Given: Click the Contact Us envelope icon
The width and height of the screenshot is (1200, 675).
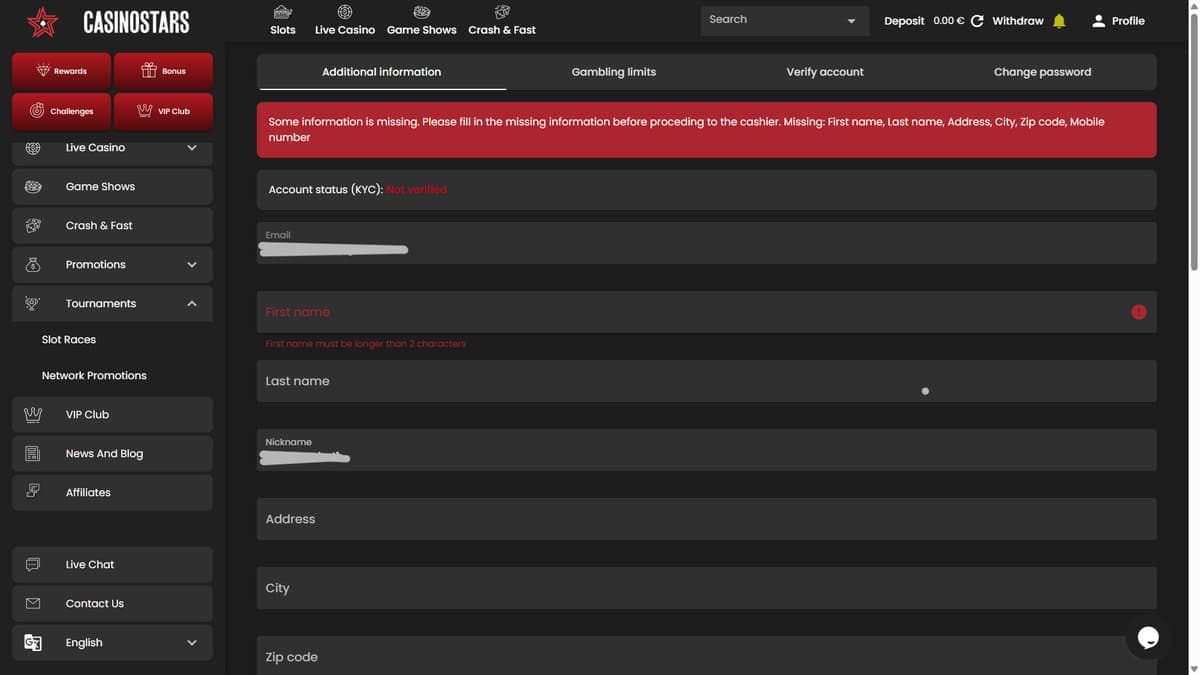Looking at the screenshot, I should coord(33,604).
